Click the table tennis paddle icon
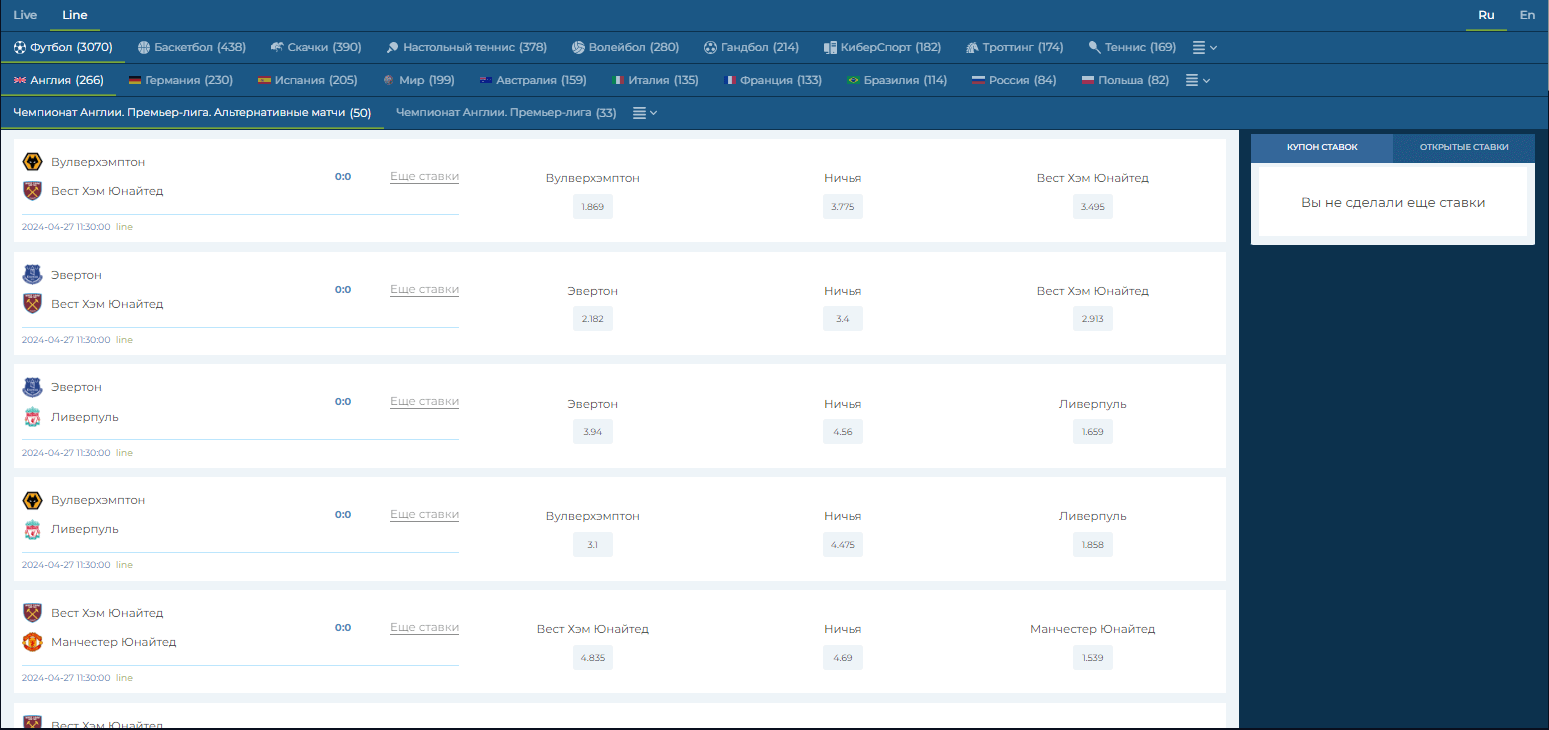 (x=393, y=47)
